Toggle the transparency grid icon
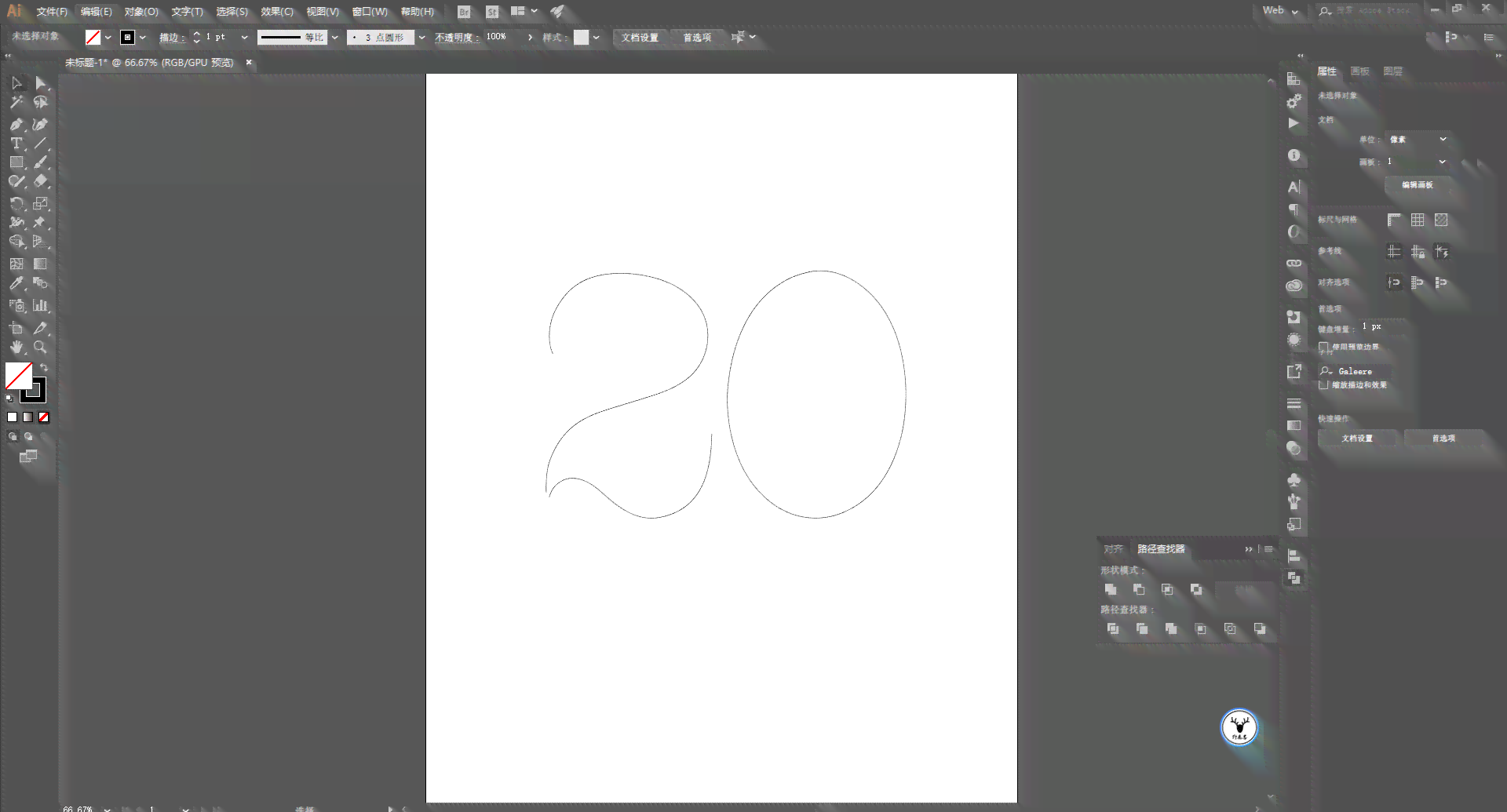 (x=1441, y=220)
